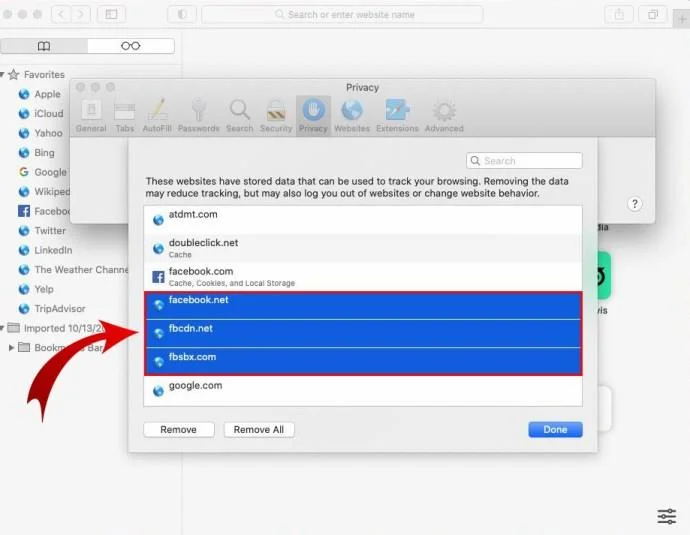This screenshot has width=690, height=535.
Task: Select the Privacy preferences tab
Action: [313, 116]
